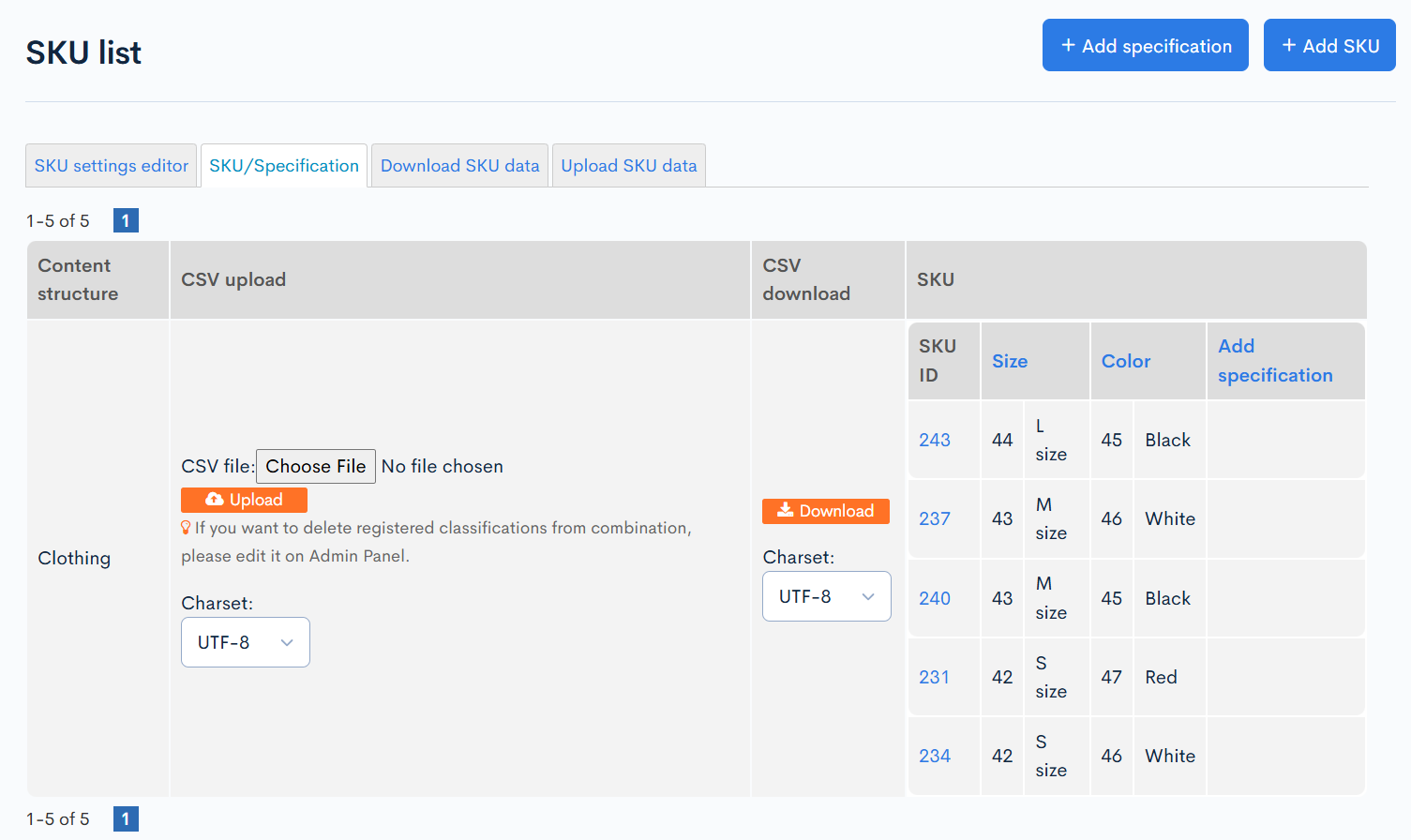
Task: Expand the CSV upload Charset dropdown
Action: pos(246,642)
